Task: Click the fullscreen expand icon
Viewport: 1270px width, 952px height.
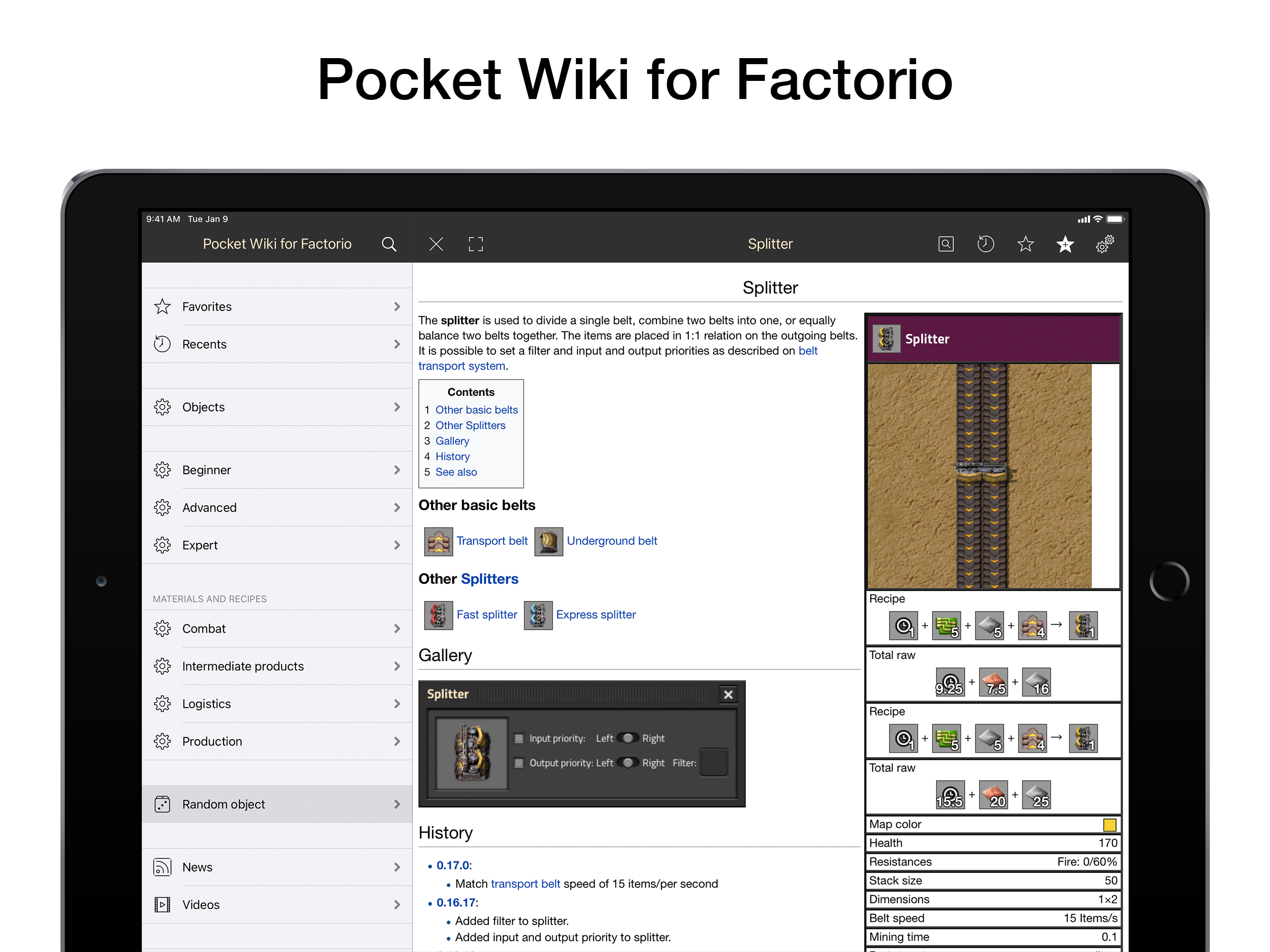Action: (476, 244)
